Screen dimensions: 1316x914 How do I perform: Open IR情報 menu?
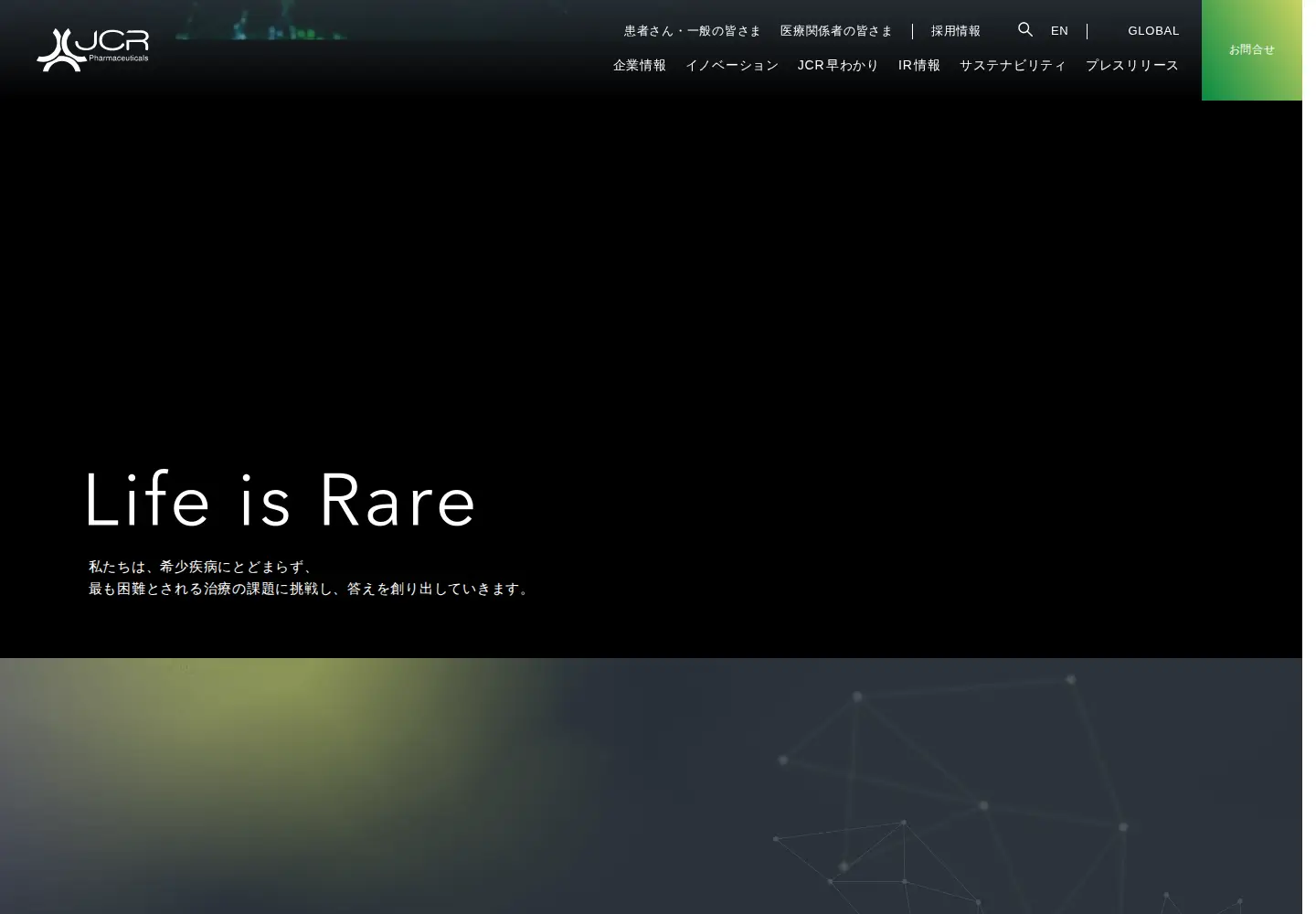click(919, 66)
